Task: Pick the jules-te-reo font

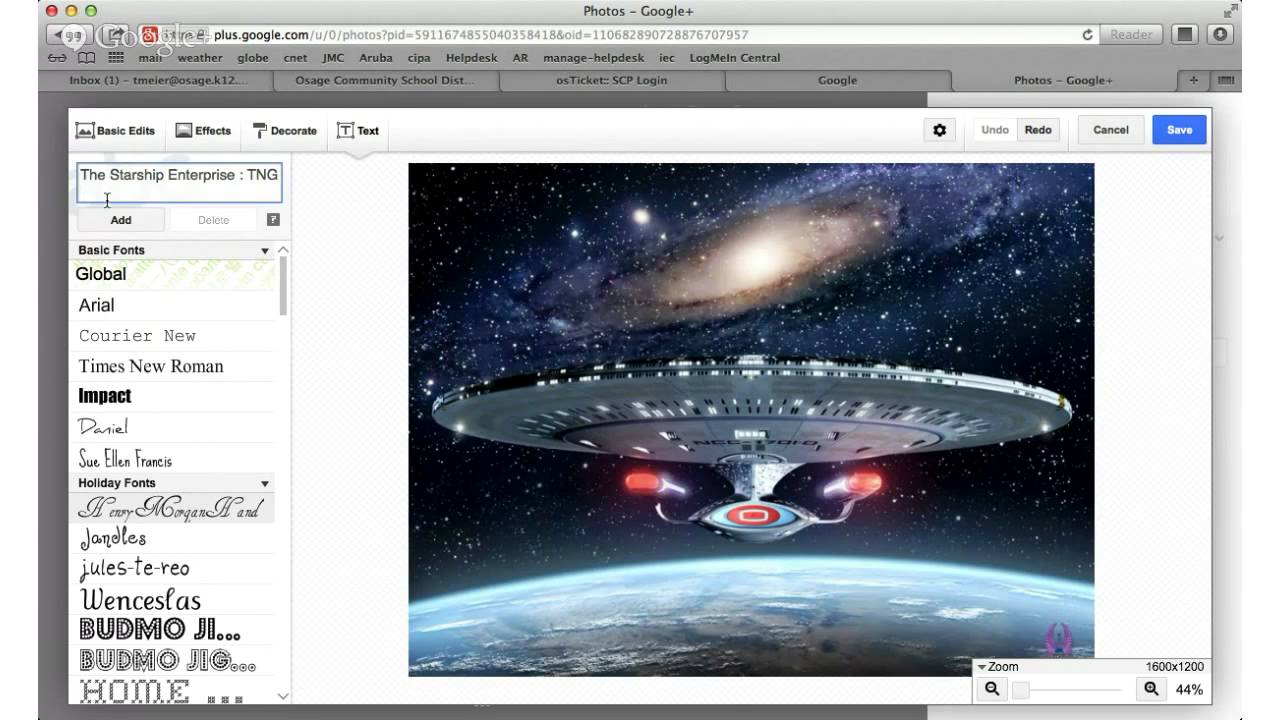Action: (172, 569)
